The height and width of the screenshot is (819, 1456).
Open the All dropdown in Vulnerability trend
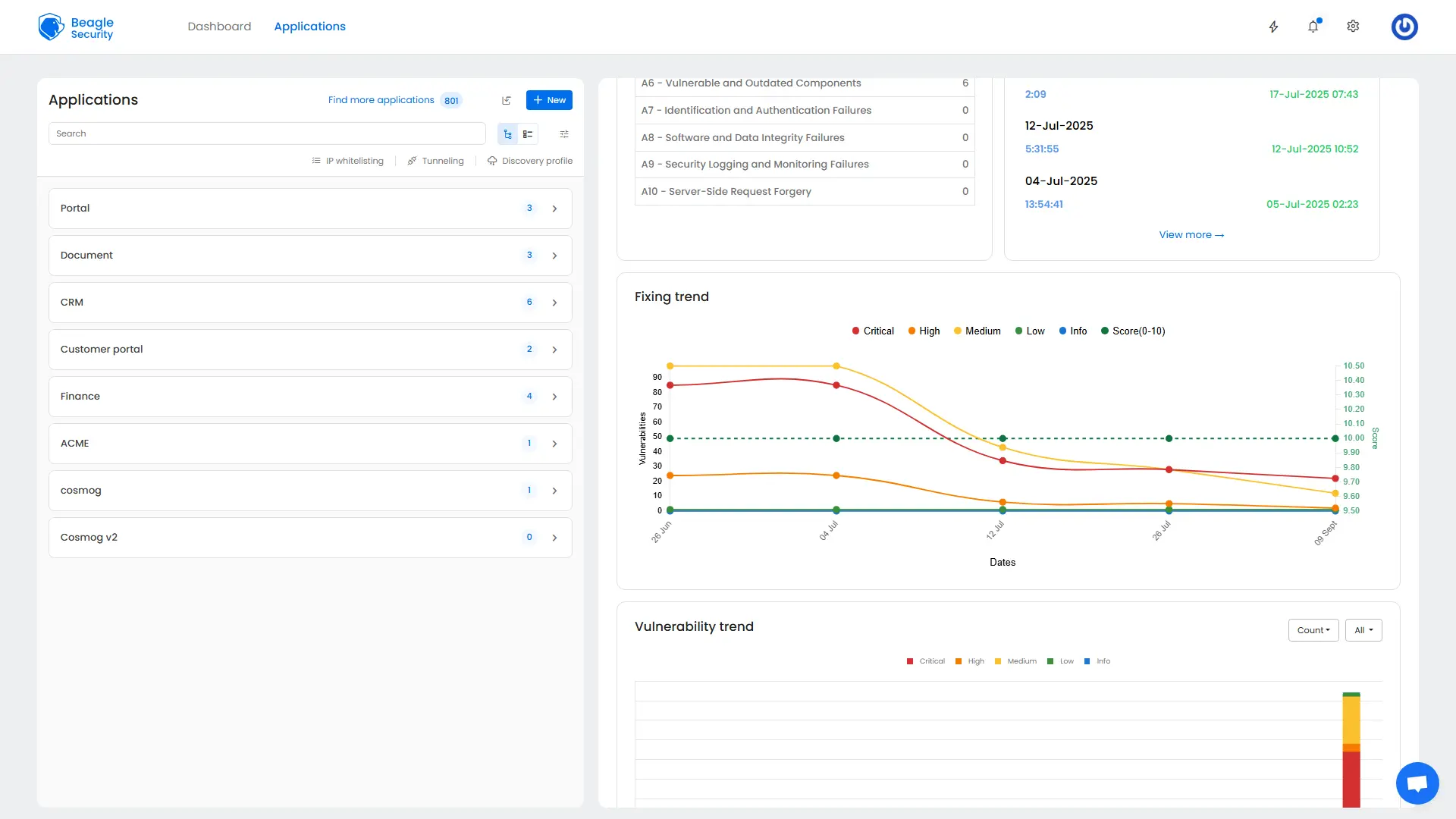tap(1363, 630)
